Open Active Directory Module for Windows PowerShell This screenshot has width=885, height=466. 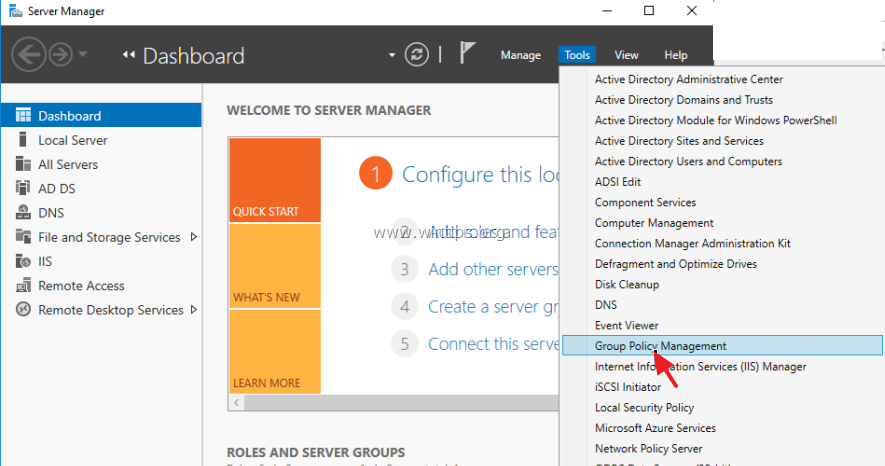pyautogui.click(x=716, y=120)
